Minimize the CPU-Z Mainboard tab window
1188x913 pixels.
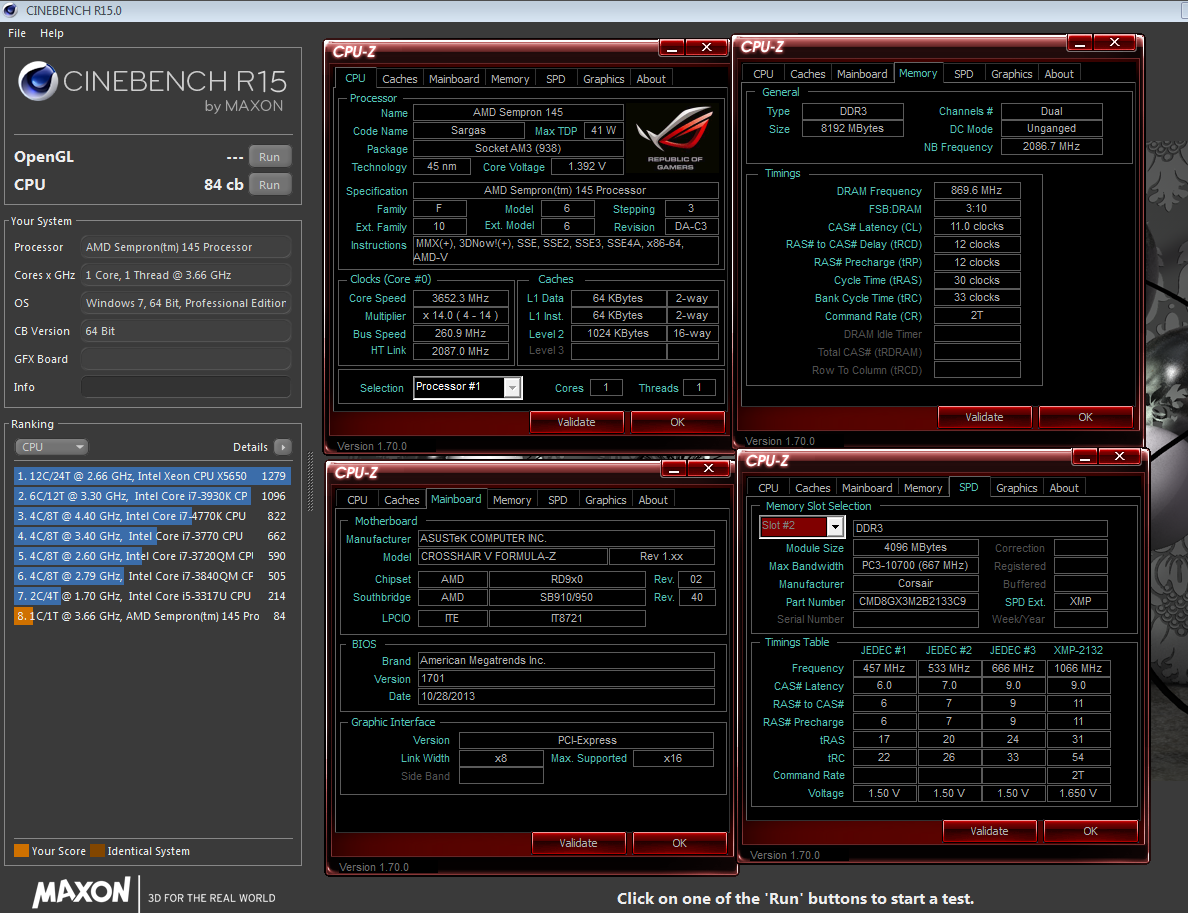674,469
